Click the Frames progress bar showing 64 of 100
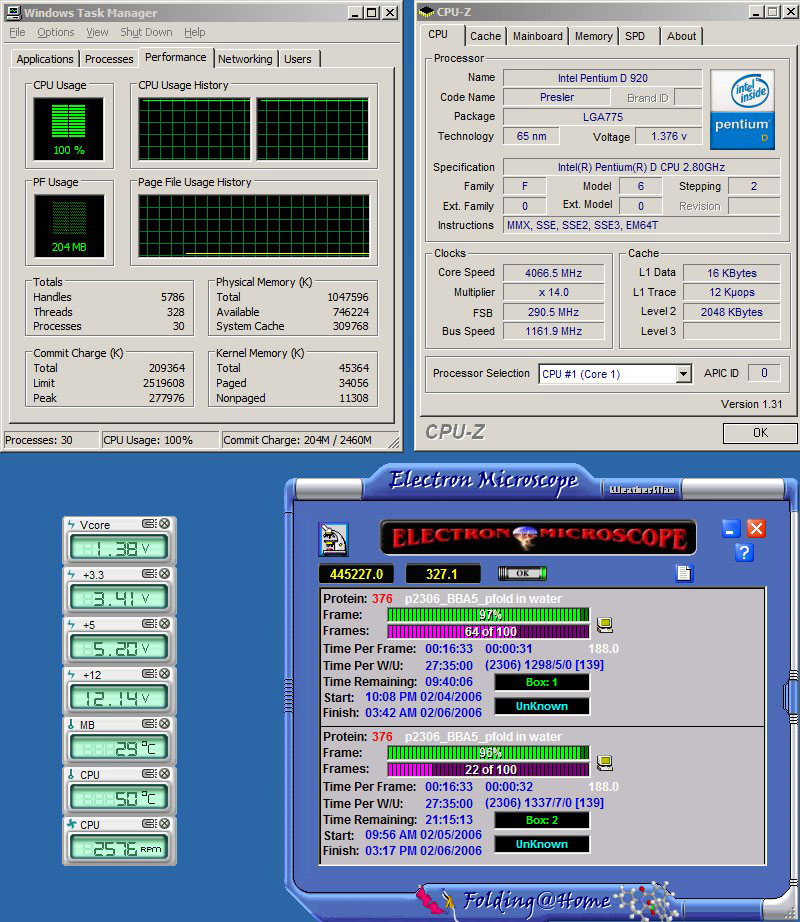This screenshot has height=922, width=800. [488, 632]
